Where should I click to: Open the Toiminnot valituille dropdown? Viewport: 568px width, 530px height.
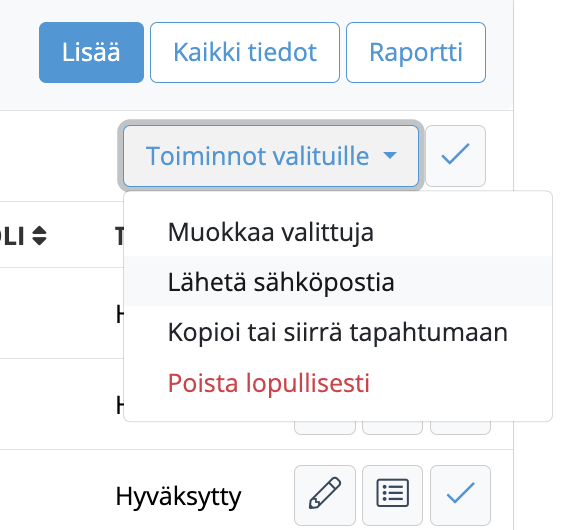271,156
